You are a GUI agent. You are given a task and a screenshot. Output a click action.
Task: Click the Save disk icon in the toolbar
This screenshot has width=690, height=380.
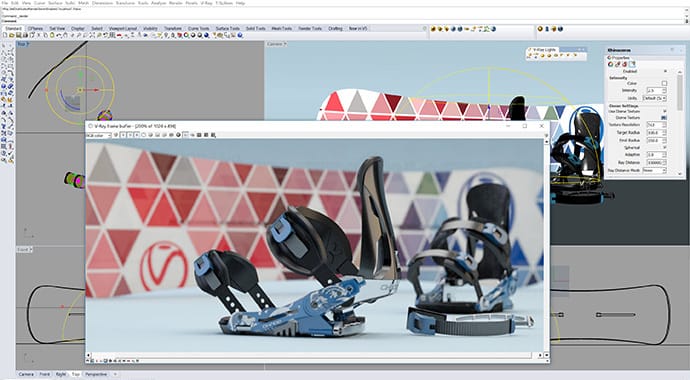pos(19,35)
